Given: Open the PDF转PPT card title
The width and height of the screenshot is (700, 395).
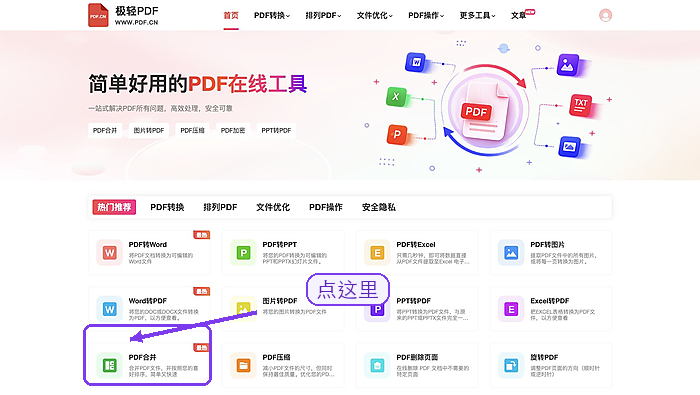Looking at the screenshot, I should pyautogui.click(x=279, y=245).
